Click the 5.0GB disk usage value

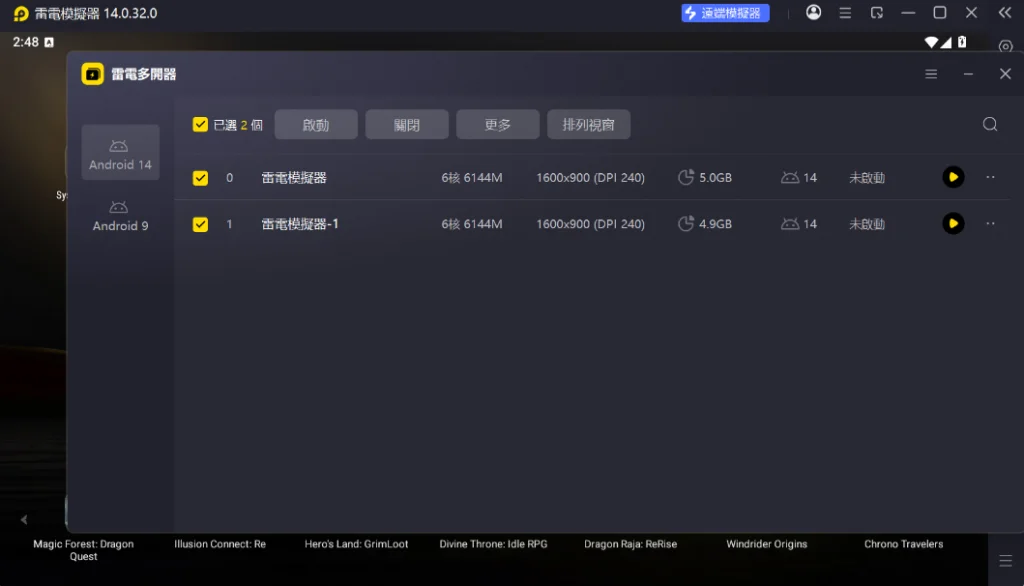coord(715,178)
